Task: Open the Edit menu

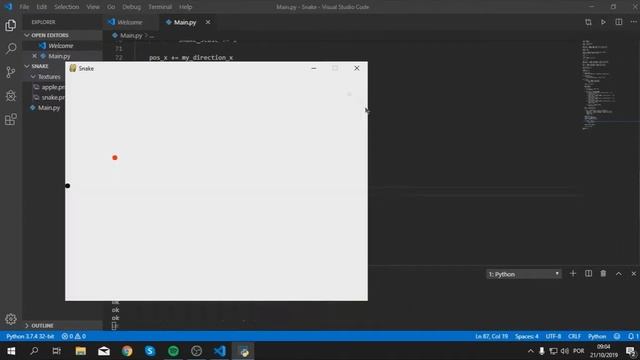Action: (41, 7)
